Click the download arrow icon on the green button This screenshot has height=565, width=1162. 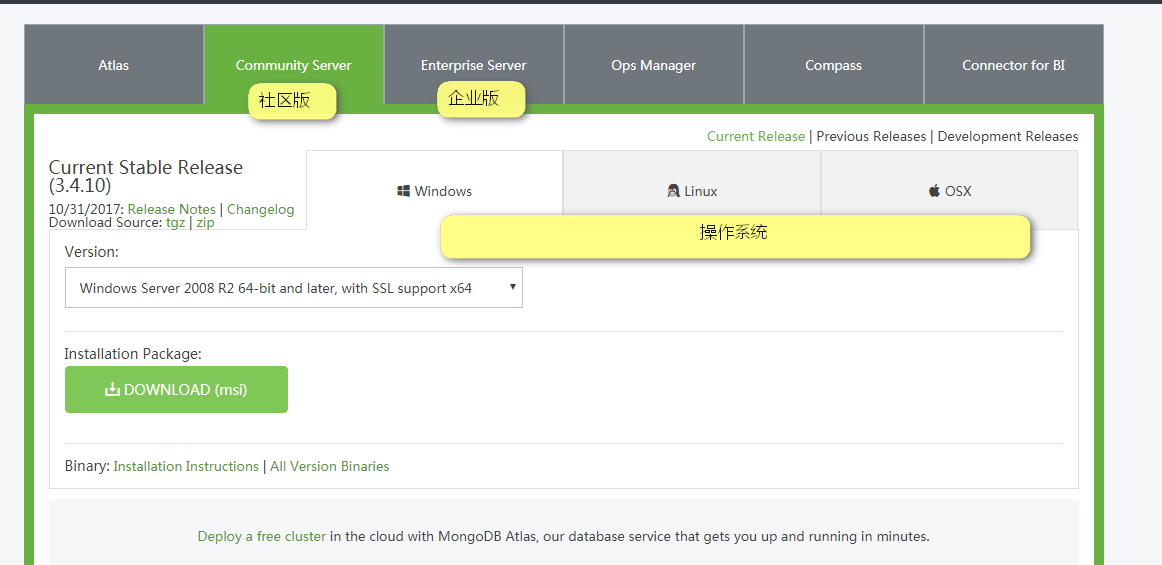112,389
